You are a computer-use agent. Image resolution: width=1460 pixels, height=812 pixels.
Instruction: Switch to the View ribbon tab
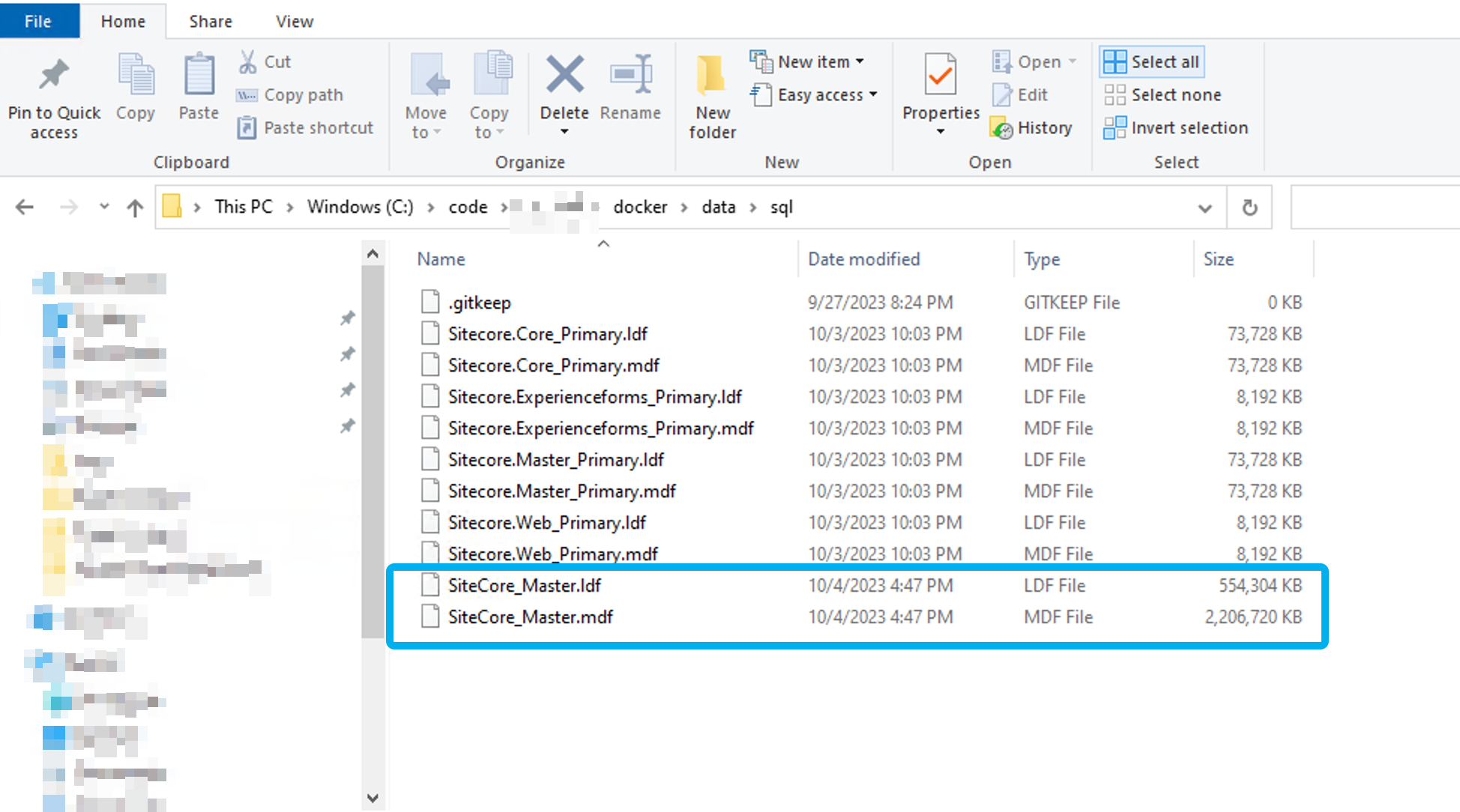click(x=295, y=21)
